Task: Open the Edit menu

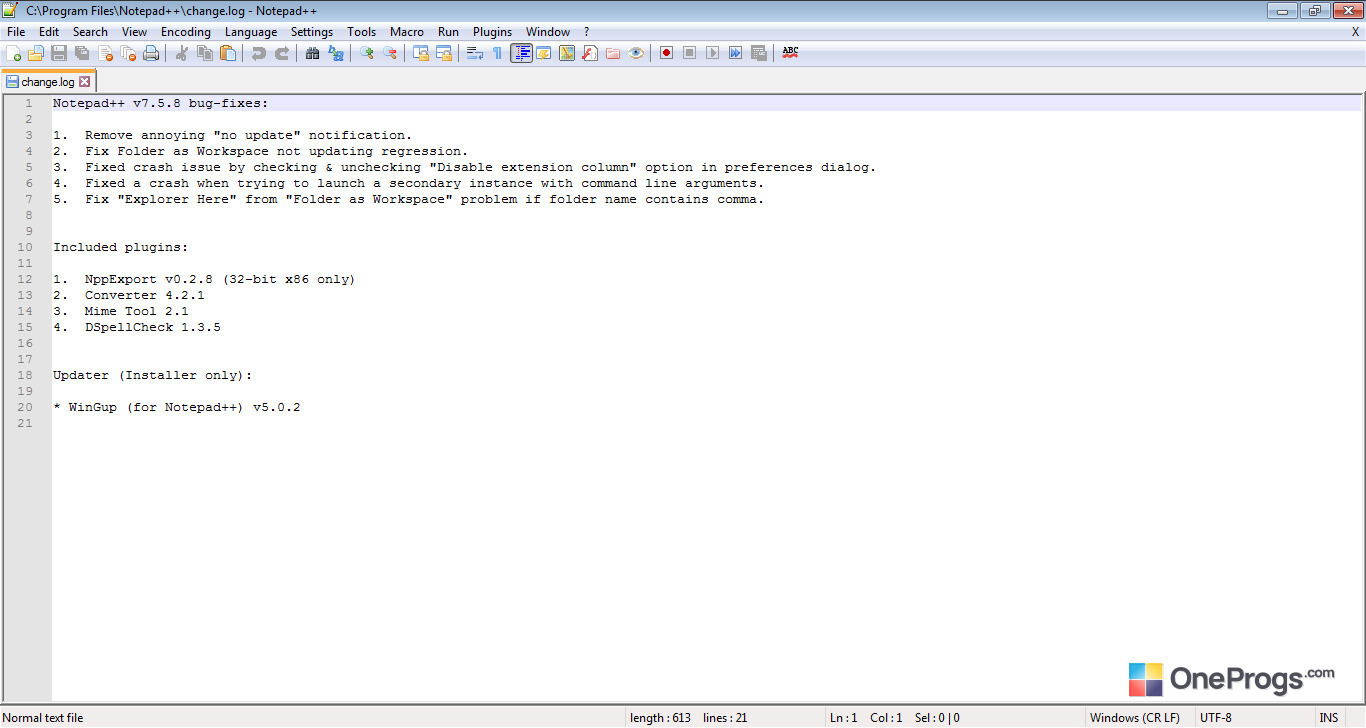Action: 49,32
